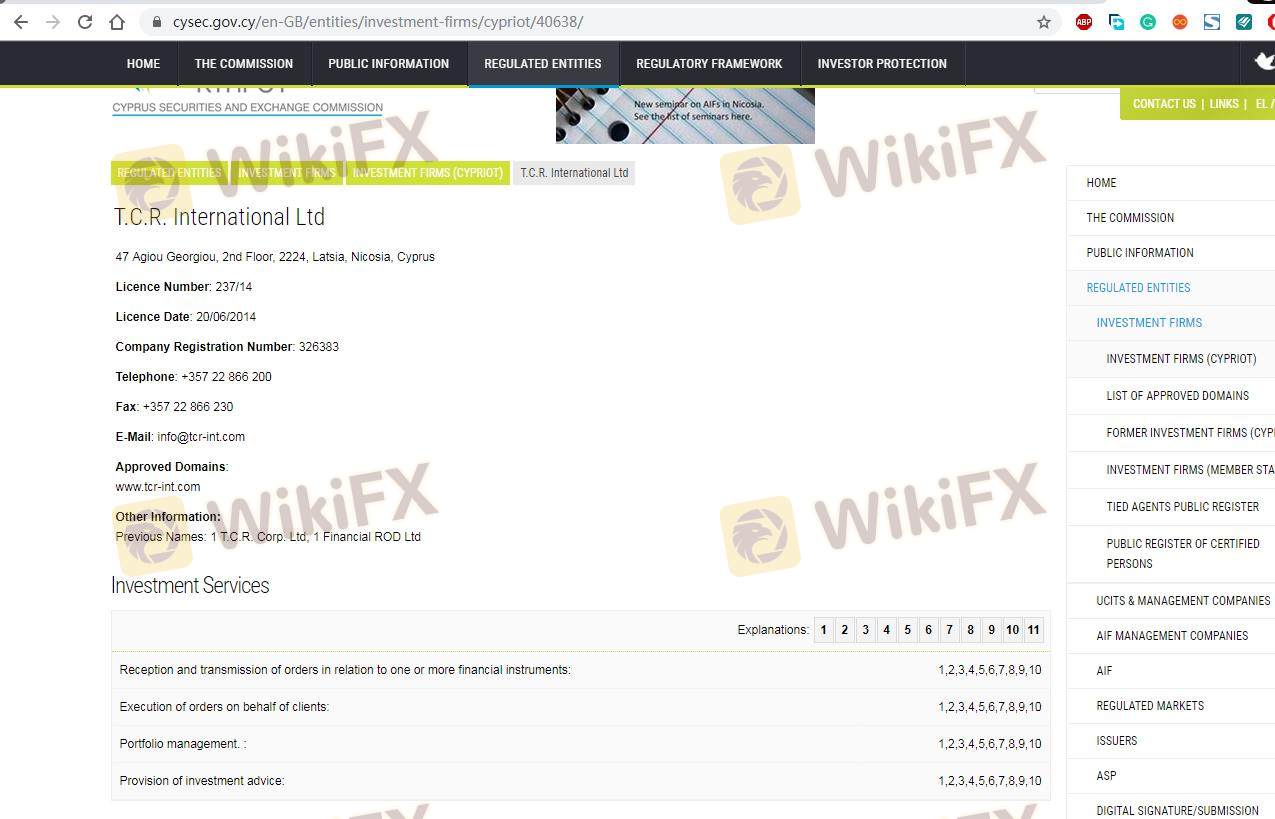
Task: Open THE COMMISSION top menu
Action: click(244, 63)
